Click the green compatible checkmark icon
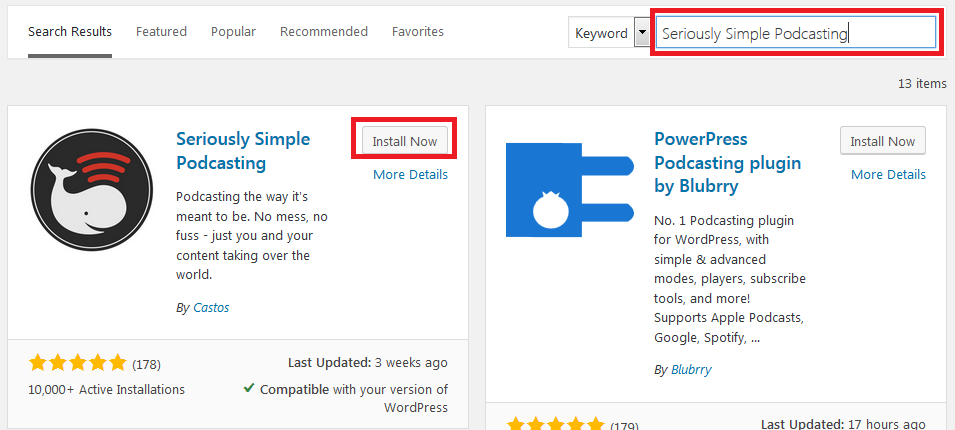Viewport: 955px width, 430px height. 248,388
